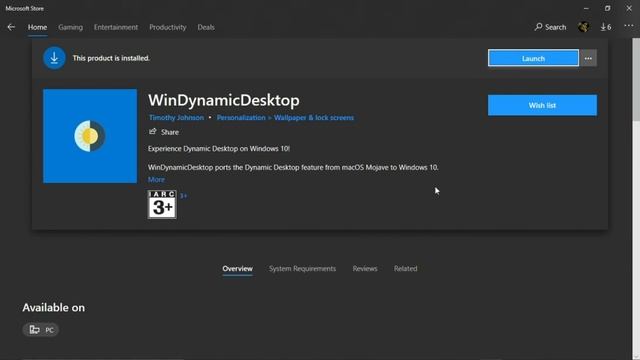Expand description with More link
Viewport: 640px width, 360px height.
(156, 180)
